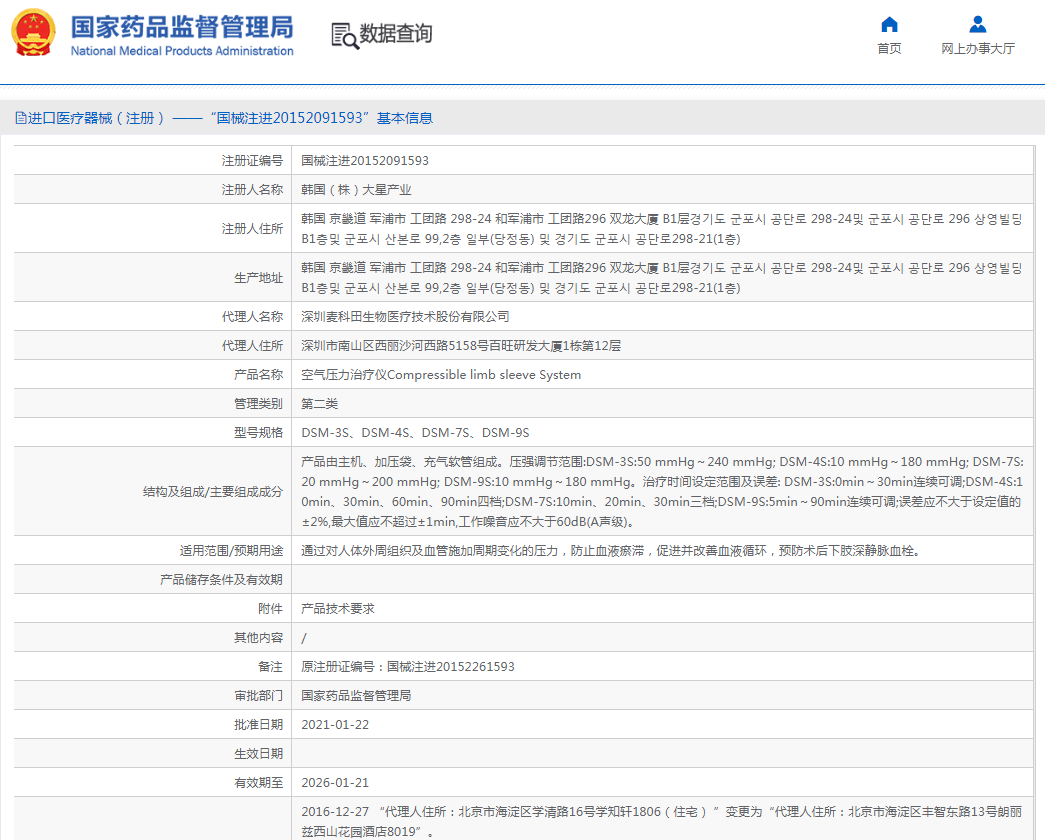Click the approval date 2021-01-22
The height and width of the screenshot is (840, 1045).
[335, 724]
